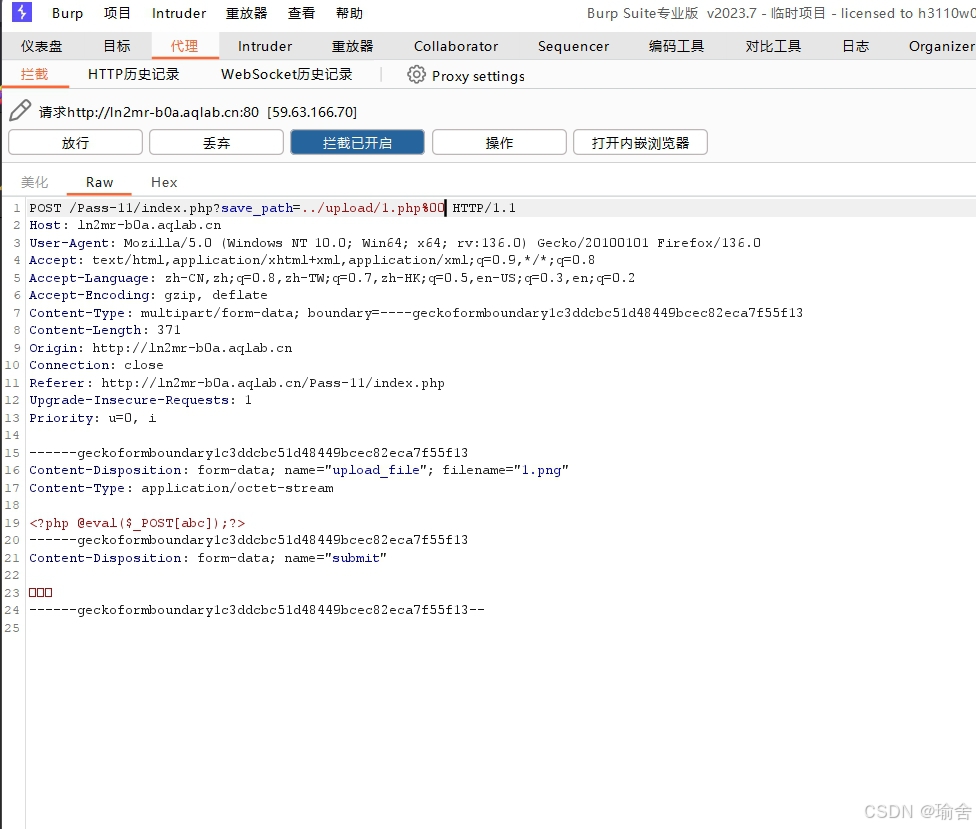Open Proxy settings

point(478,76)
